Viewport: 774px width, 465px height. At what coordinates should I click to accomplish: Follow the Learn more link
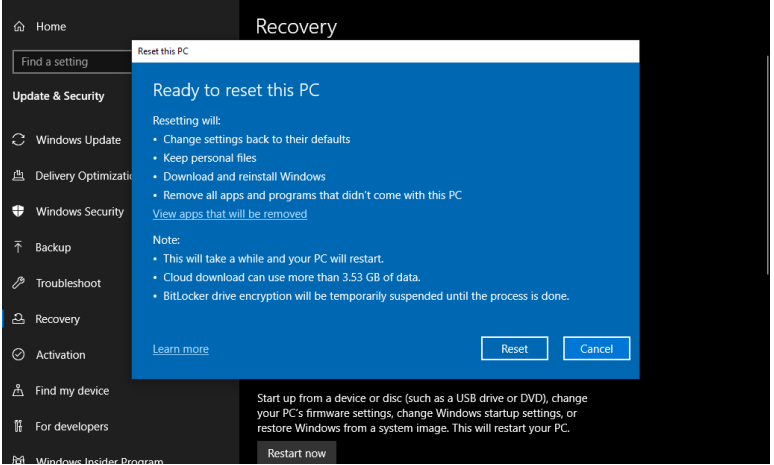point(181,349)
